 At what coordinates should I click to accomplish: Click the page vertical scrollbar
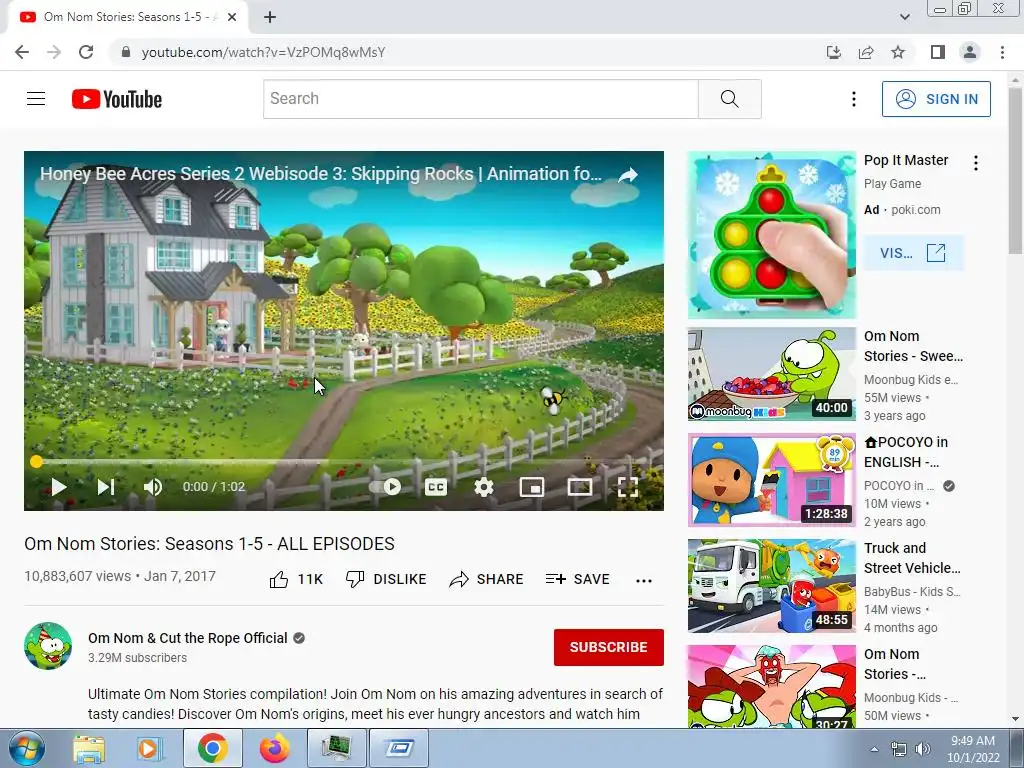pos(1016,170)
